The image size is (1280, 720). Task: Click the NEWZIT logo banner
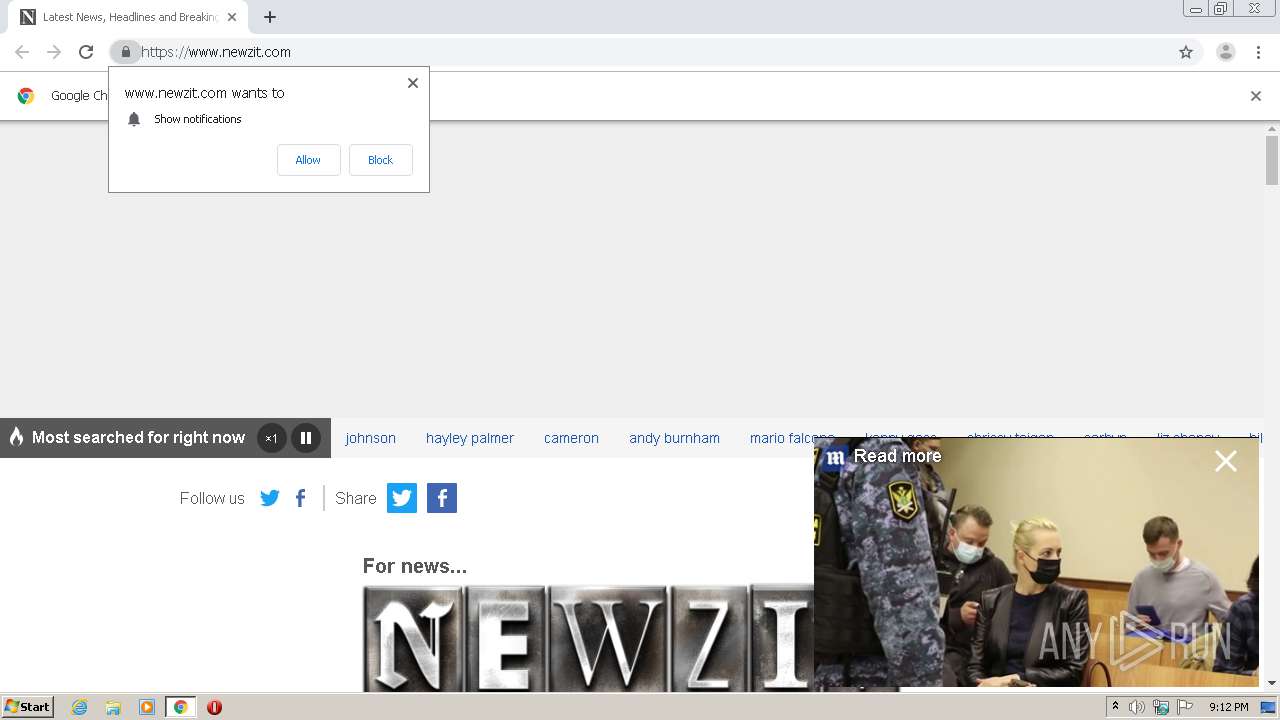click(588, 638)
